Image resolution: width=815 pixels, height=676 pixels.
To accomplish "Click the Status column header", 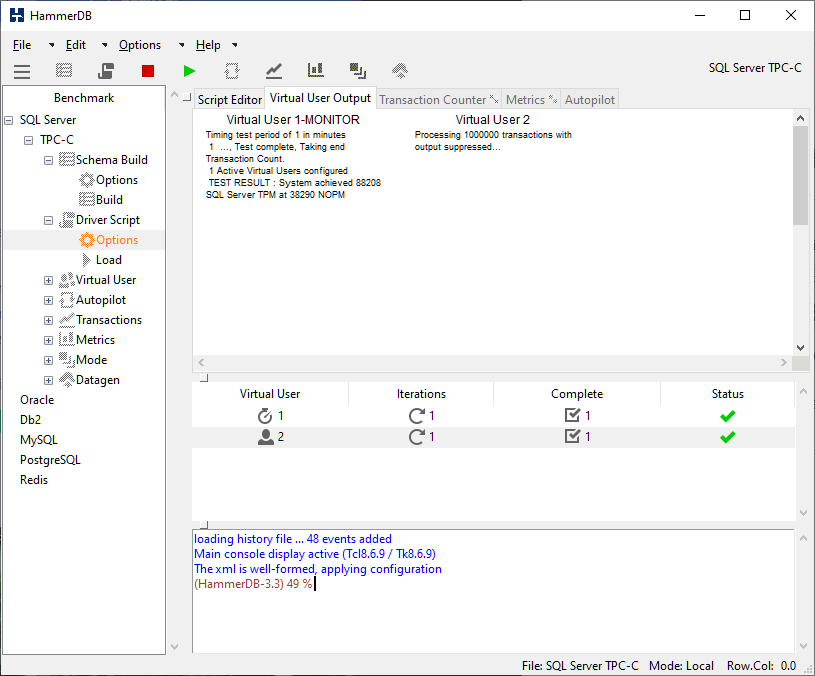I will (x=728, y=394).
